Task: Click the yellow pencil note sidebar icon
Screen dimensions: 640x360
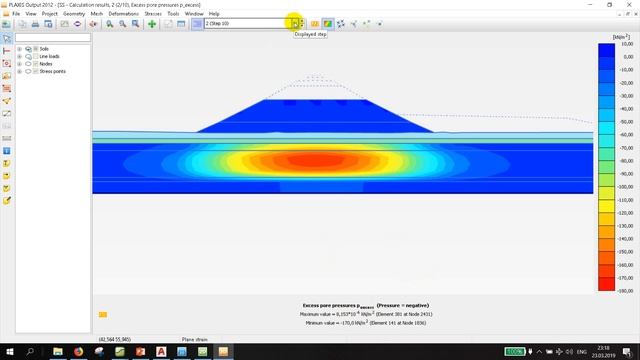Action: (7, 201)
